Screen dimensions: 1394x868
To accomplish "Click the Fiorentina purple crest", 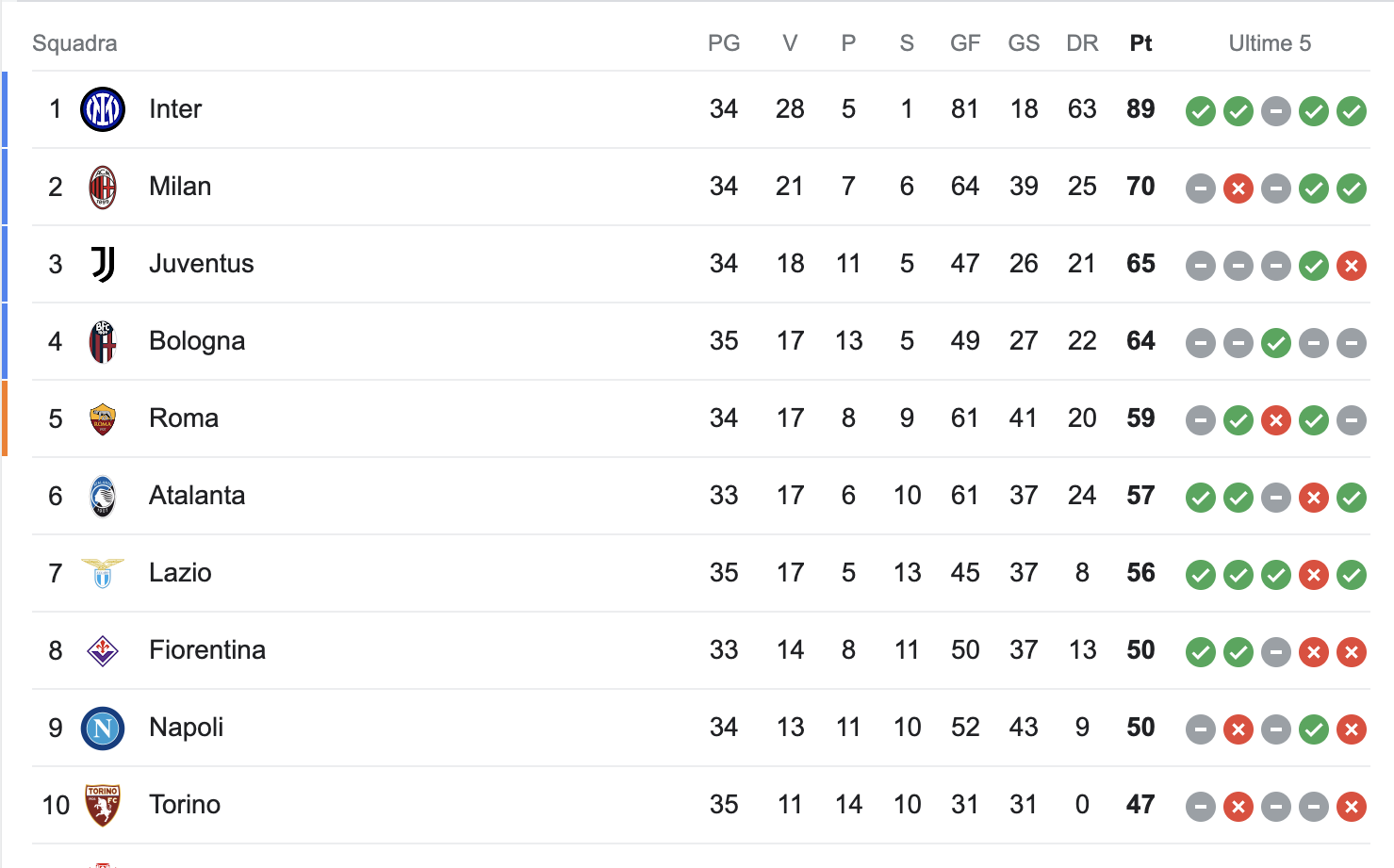I will [x=103, y=650].
